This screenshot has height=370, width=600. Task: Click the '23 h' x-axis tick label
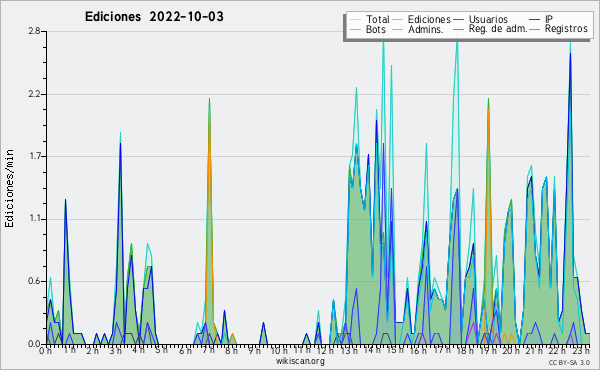coord(581,350)
